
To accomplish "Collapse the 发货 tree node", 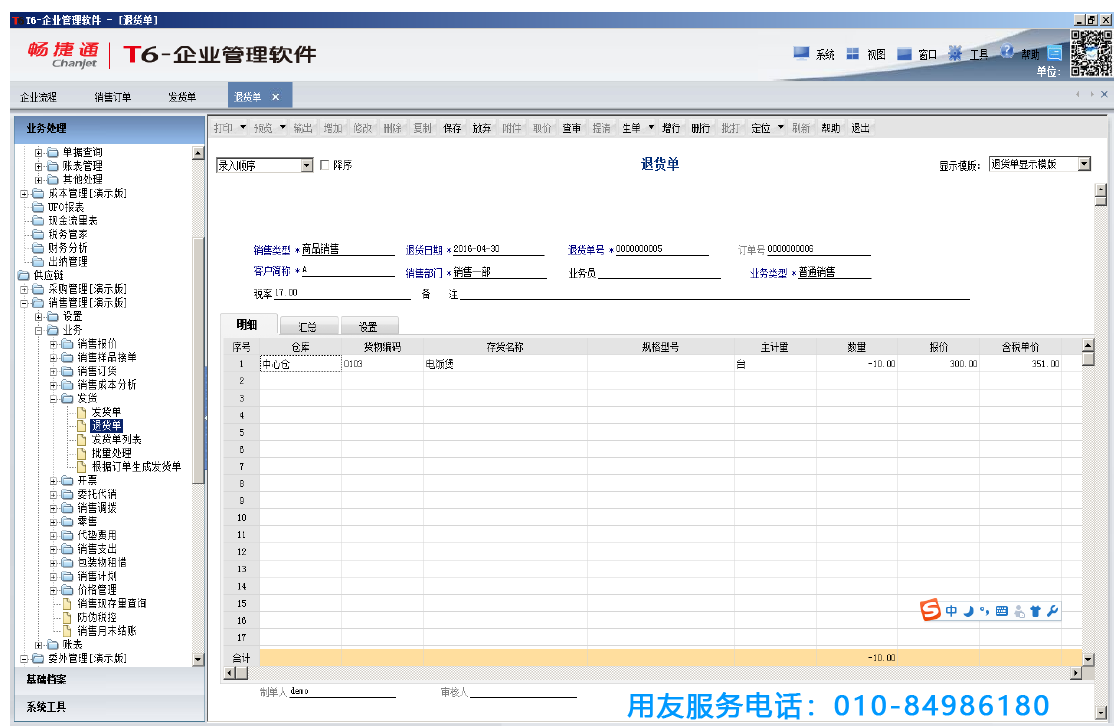I will point(53,399).
